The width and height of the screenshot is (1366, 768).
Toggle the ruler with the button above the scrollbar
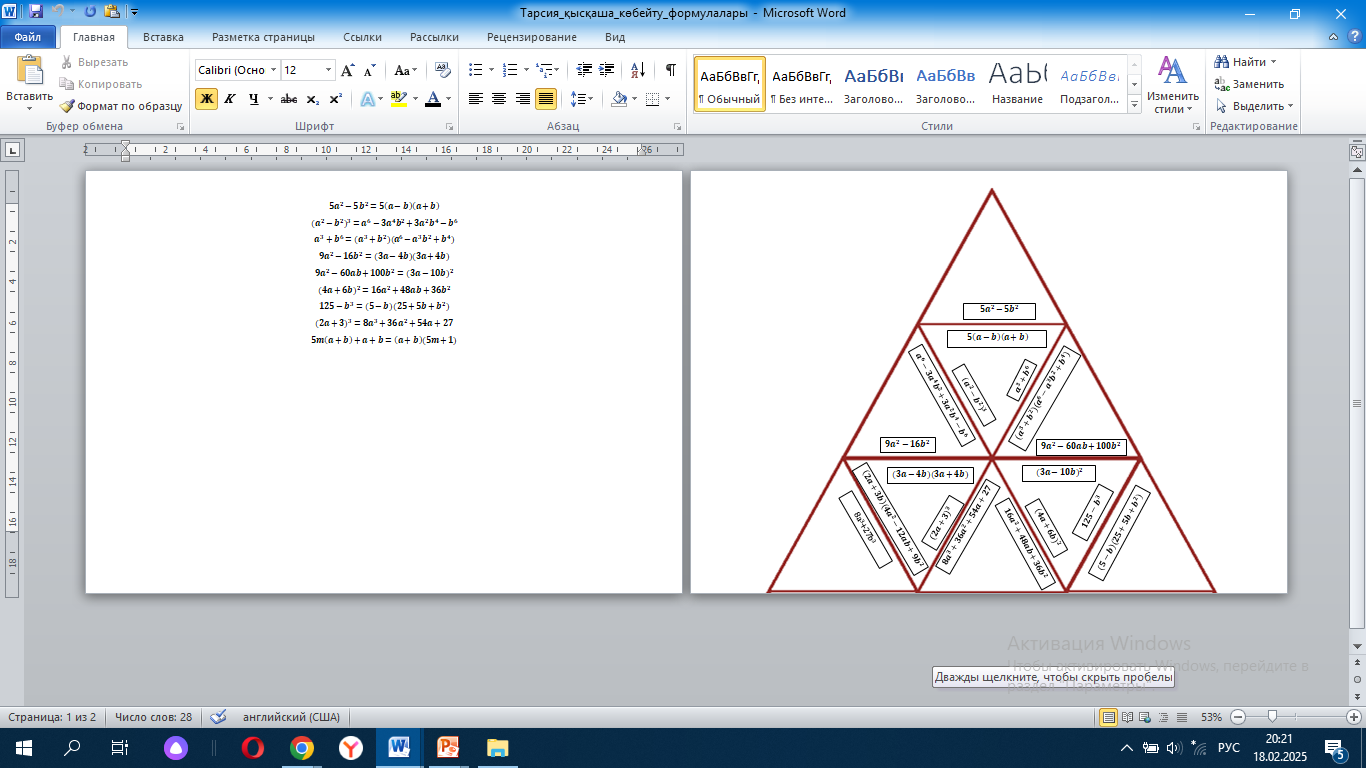[x=1357, y=152]
